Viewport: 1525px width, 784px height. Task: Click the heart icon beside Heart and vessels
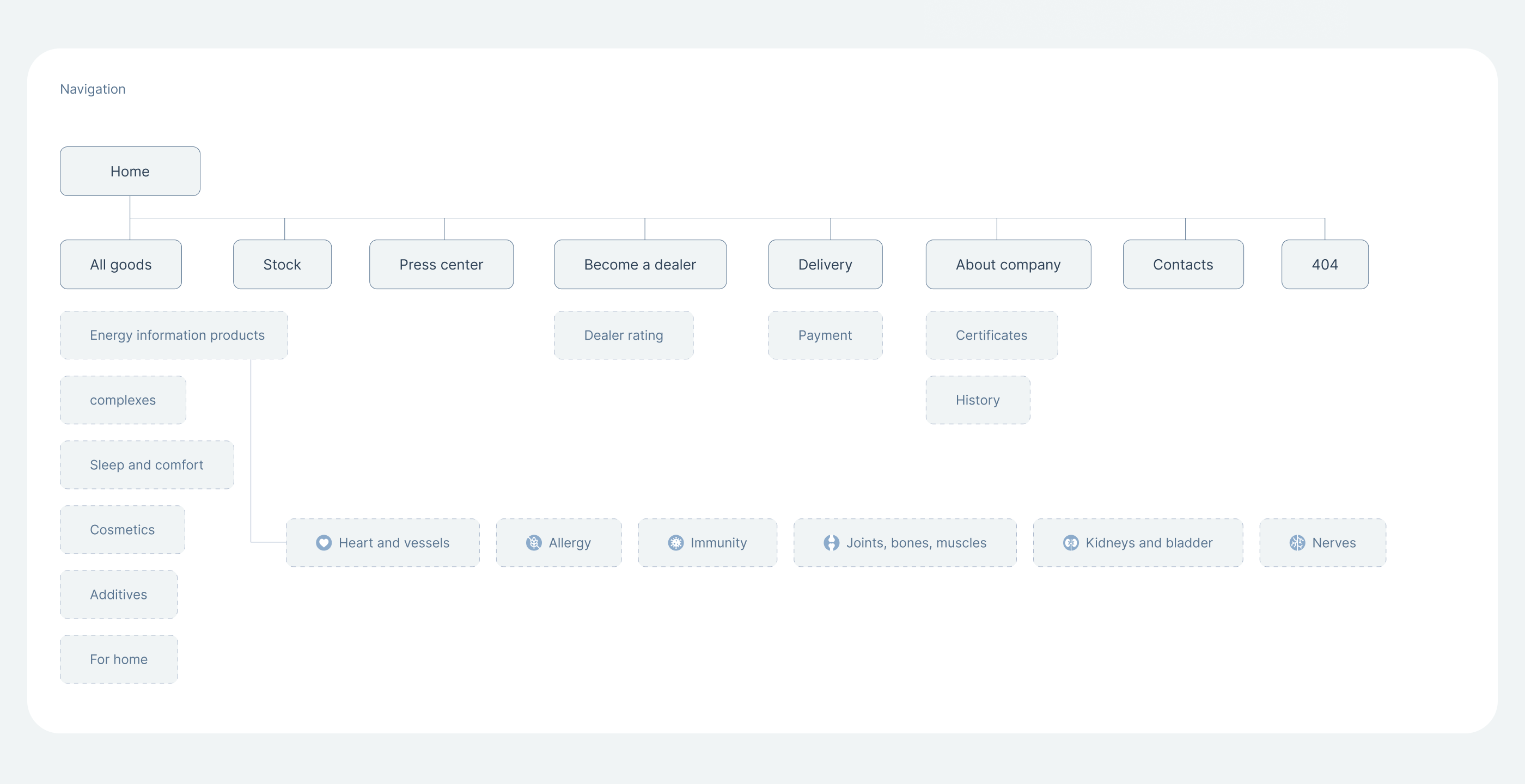click(323, 543)
